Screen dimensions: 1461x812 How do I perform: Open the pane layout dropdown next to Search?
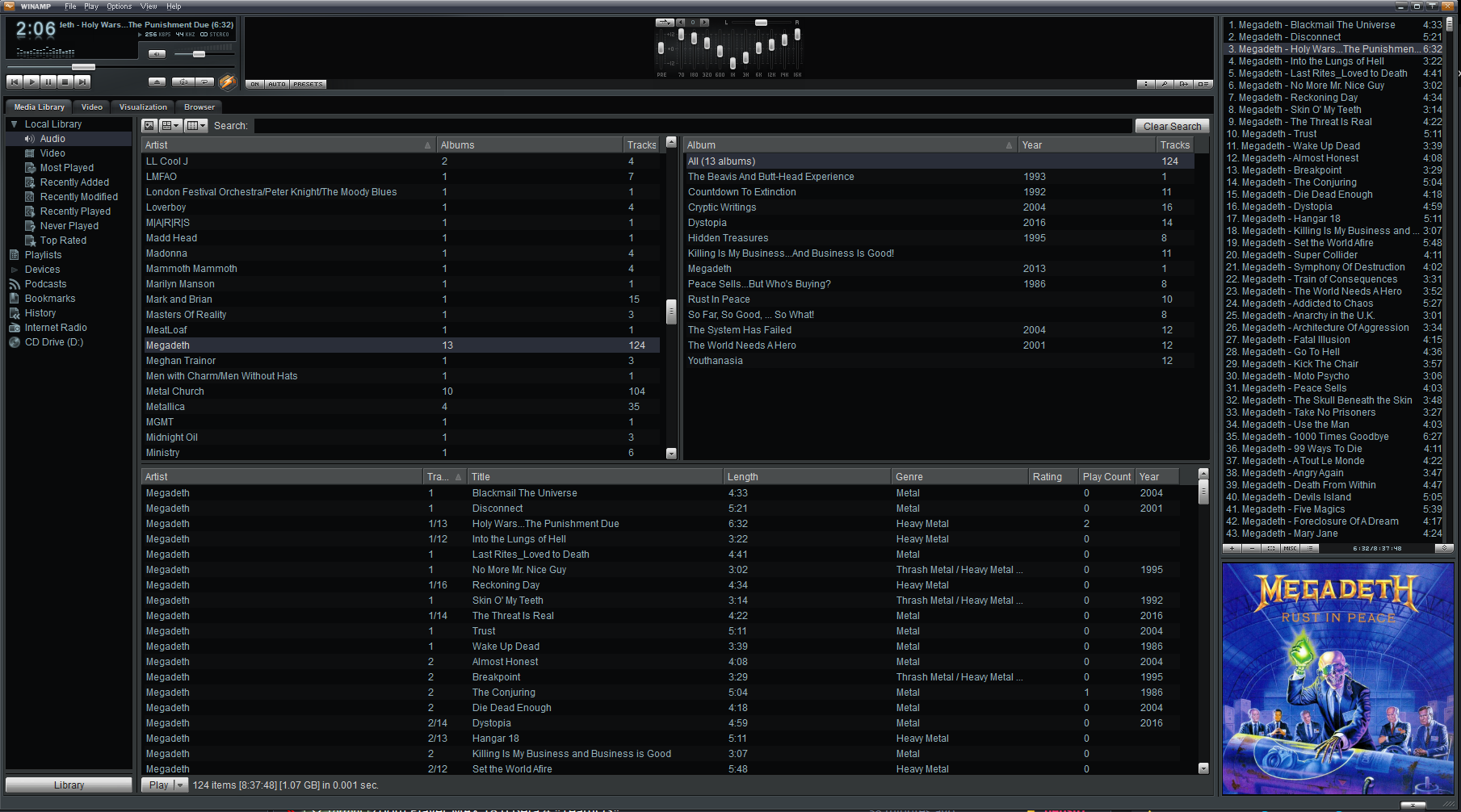[170, 126]
